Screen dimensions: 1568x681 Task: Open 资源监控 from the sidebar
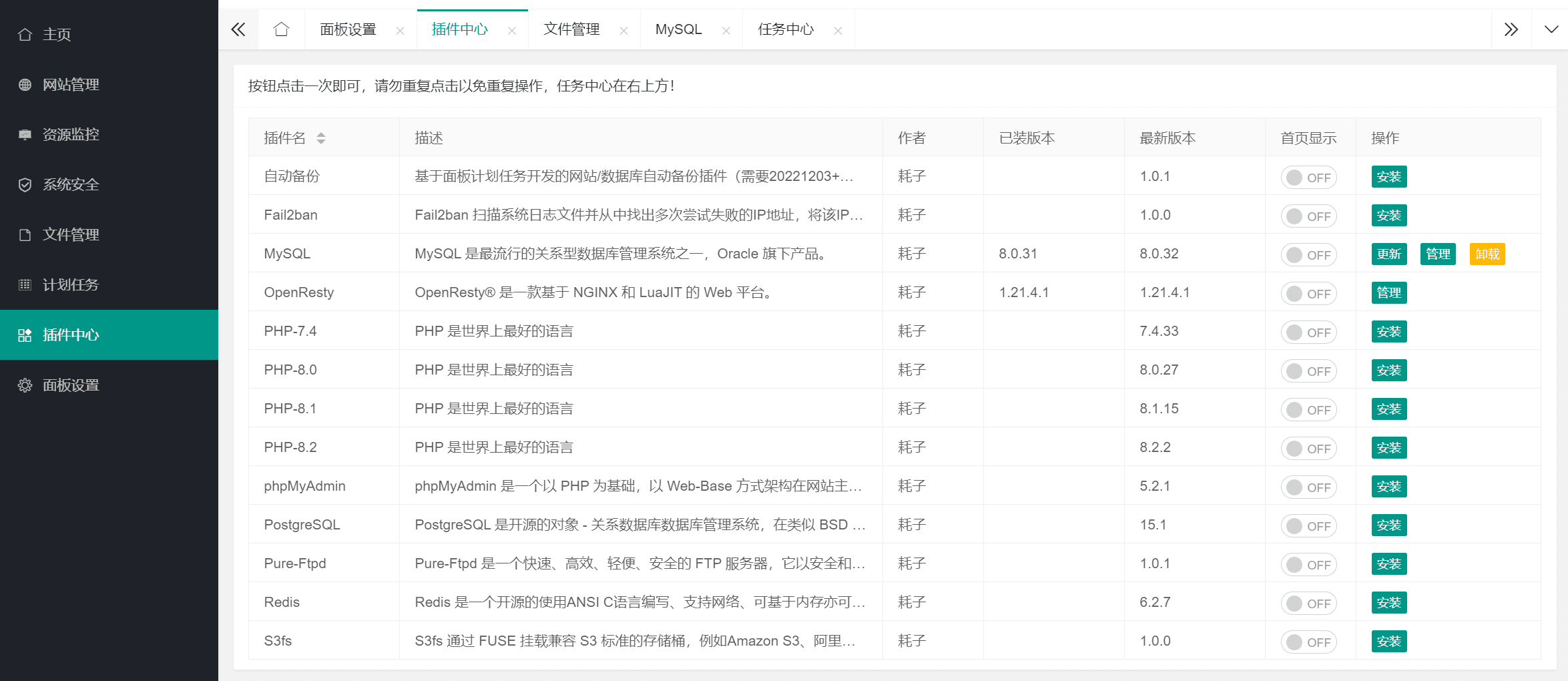click(71, 134)
